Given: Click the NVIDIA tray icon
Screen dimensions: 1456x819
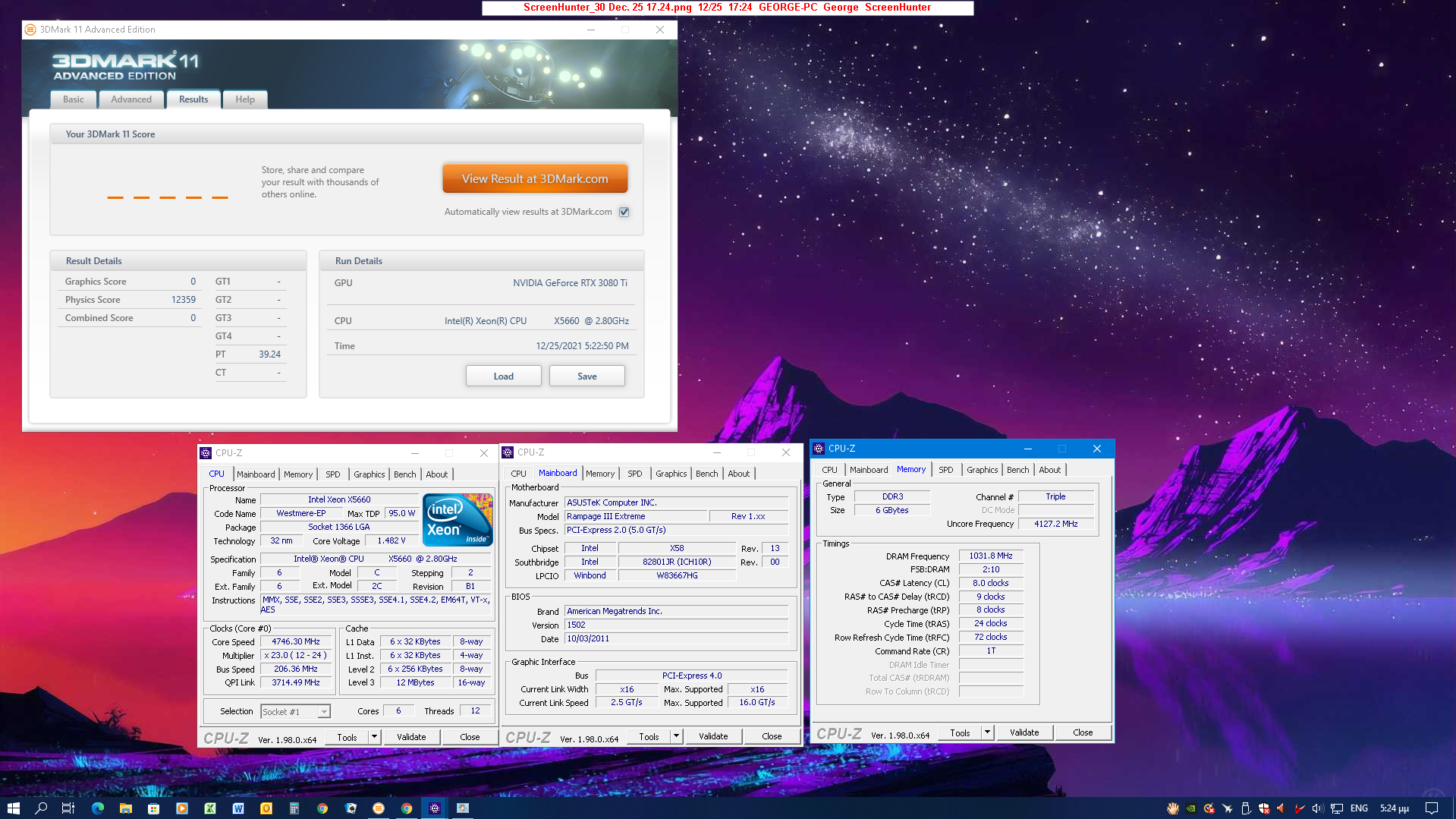Looking at the screenshot, I should pos(1191,808).
